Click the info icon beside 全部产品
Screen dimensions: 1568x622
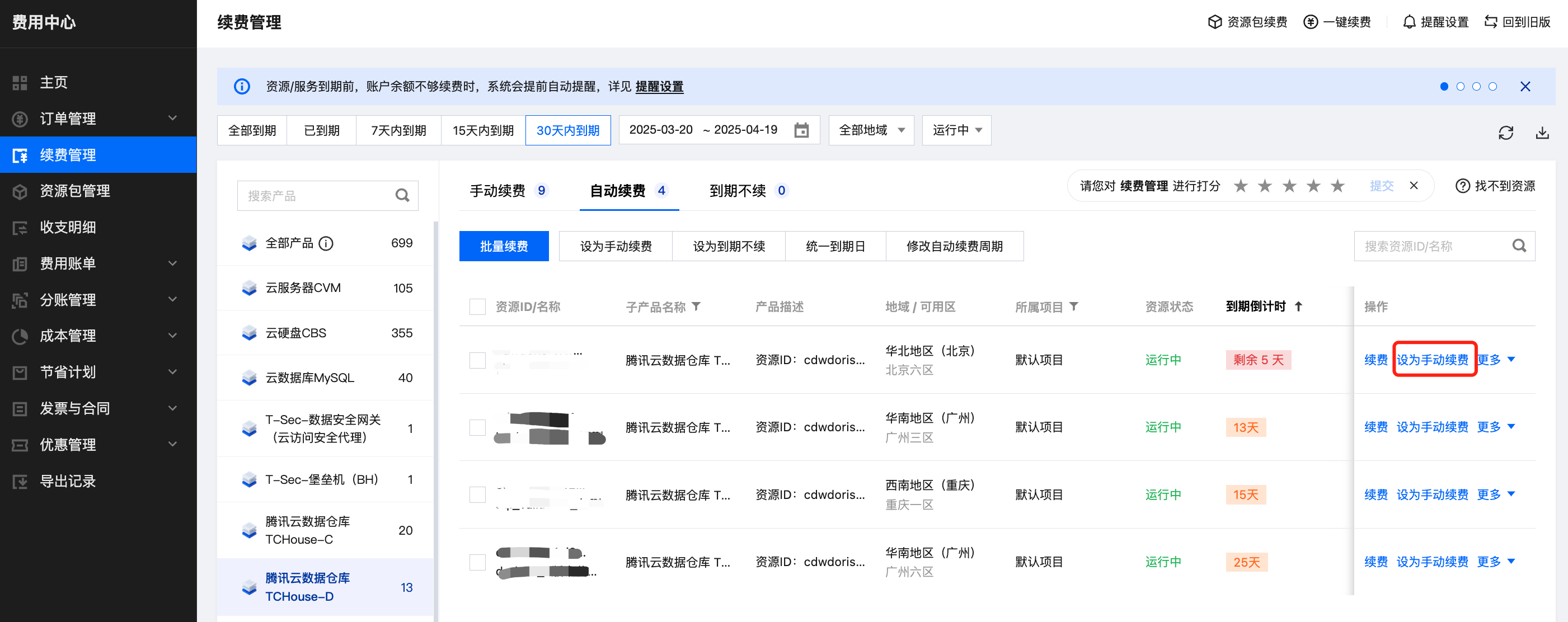click(326, 243)
